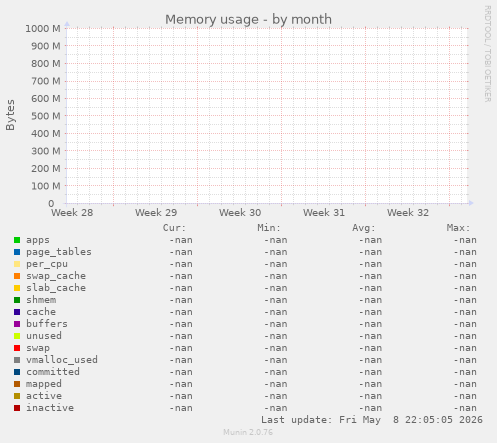
Task: Click the swap red swatch
Action: coord(17,348)
